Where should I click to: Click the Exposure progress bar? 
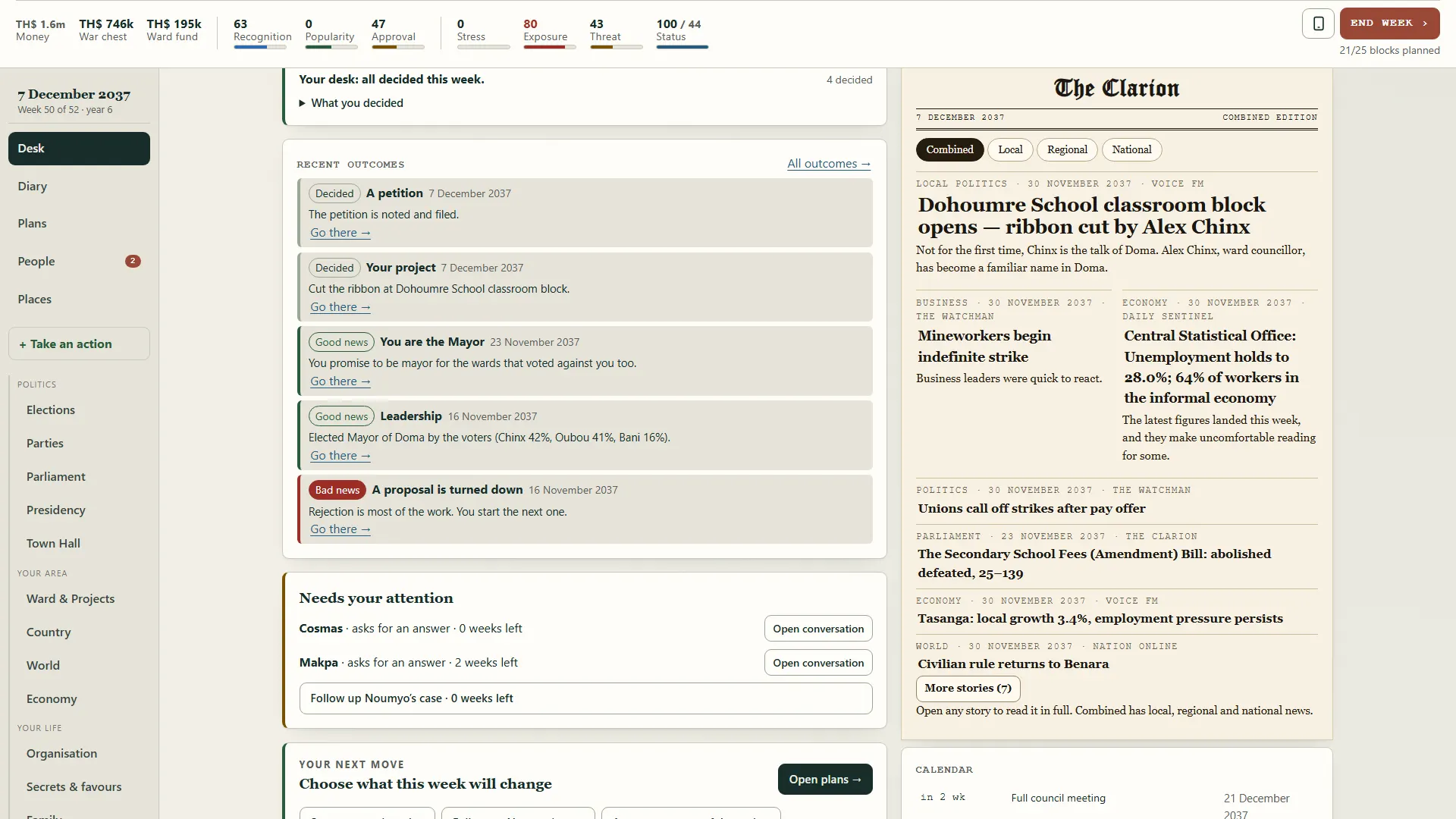pos(549,47)
